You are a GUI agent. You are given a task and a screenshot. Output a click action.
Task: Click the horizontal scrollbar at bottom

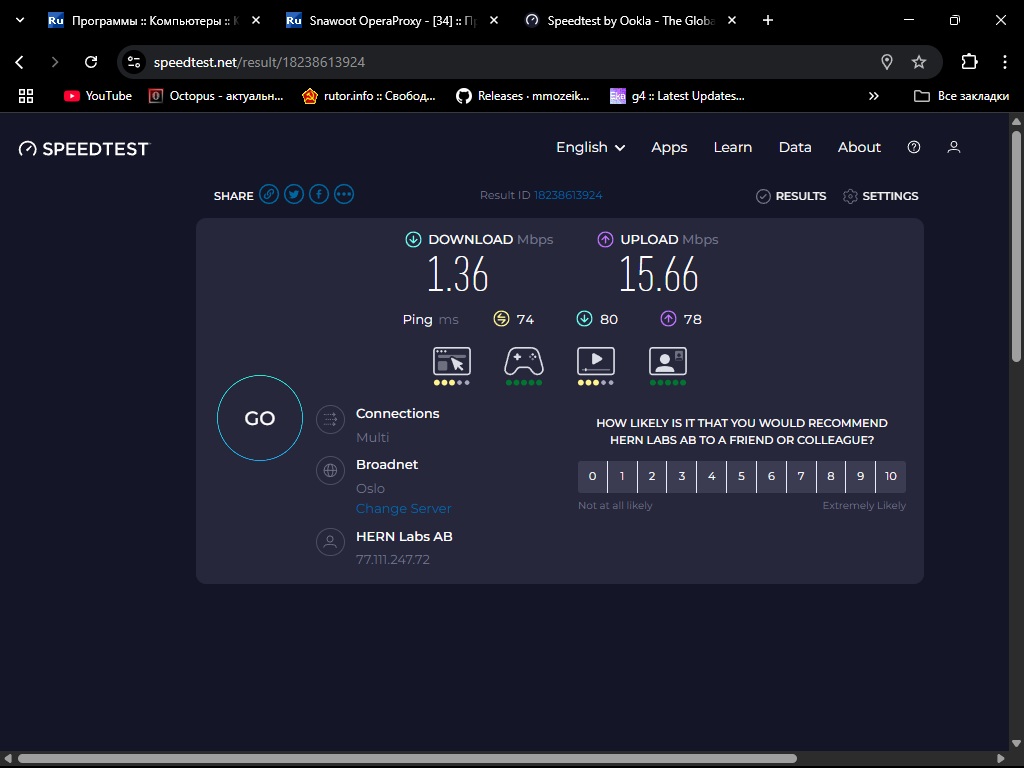[407, 759]
